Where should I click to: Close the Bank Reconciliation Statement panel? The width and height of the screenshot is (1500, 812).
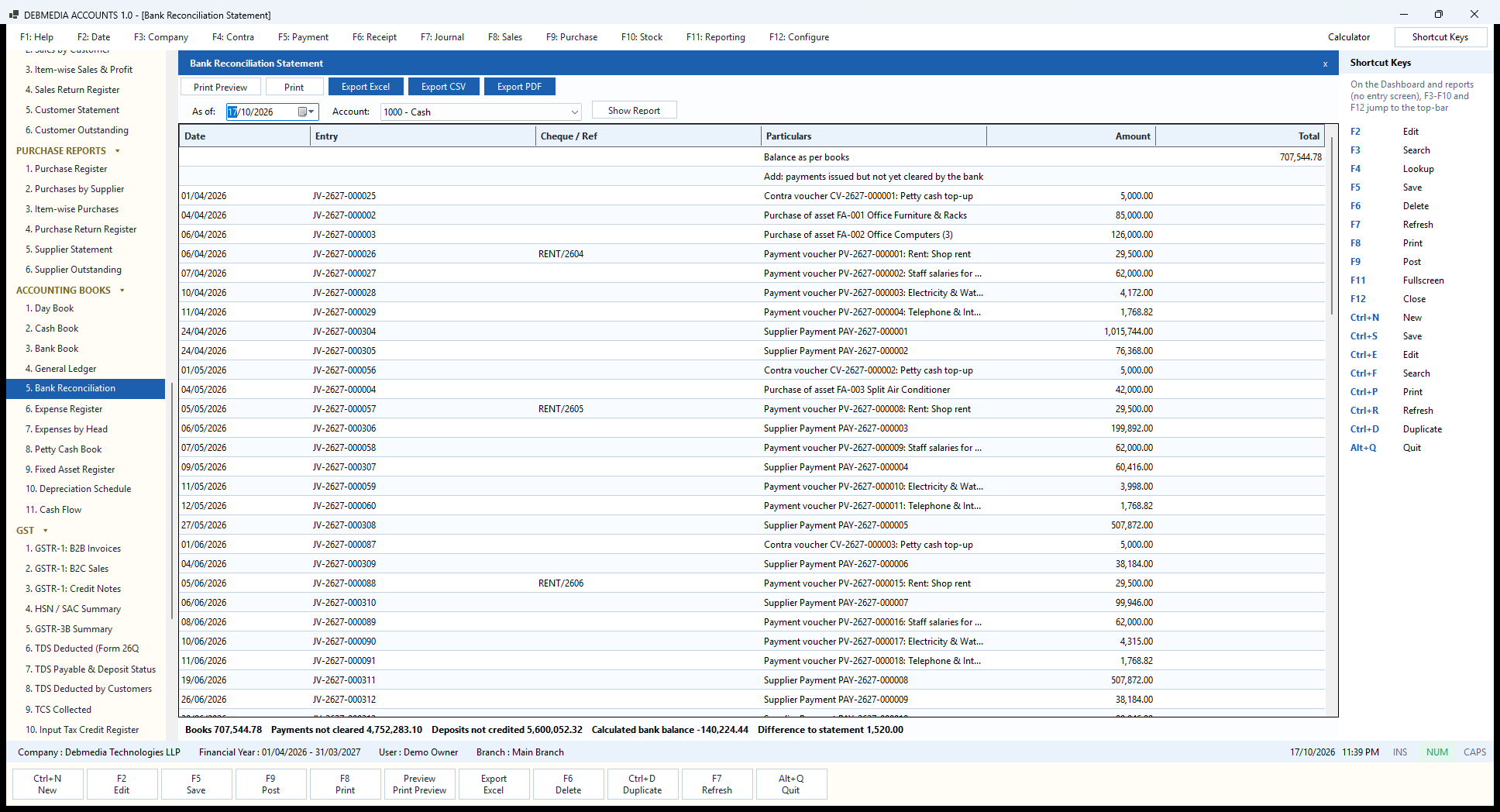1325,64
